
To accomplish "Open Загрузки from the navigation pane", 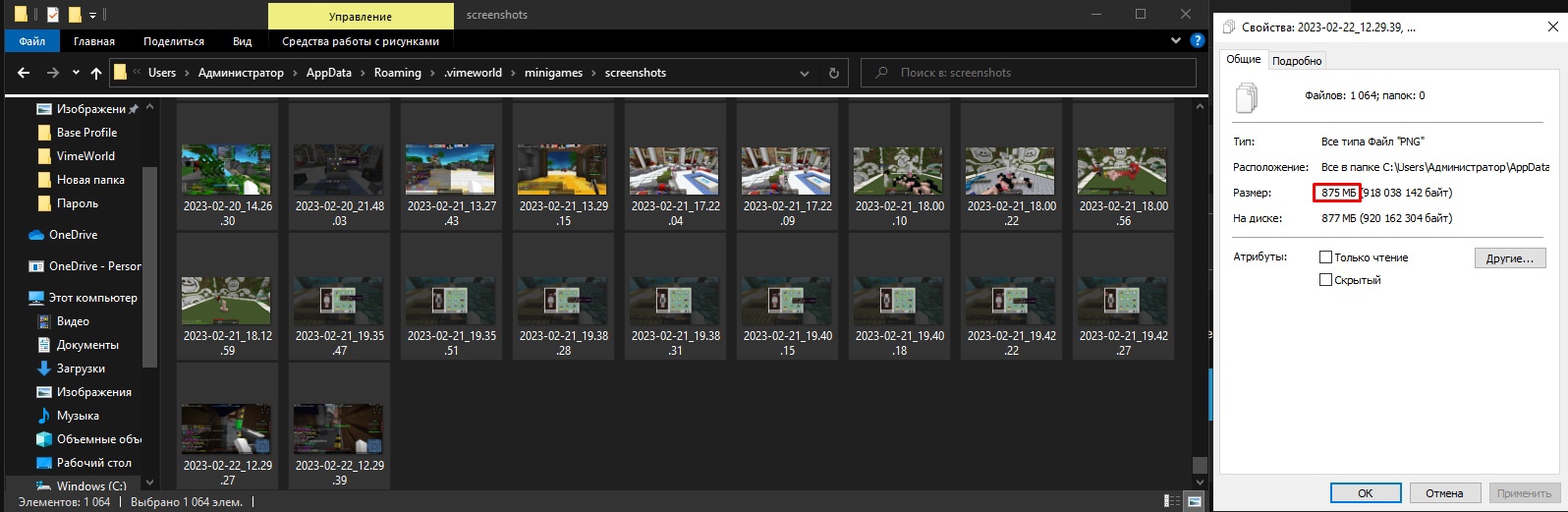I will pos(81,369).
